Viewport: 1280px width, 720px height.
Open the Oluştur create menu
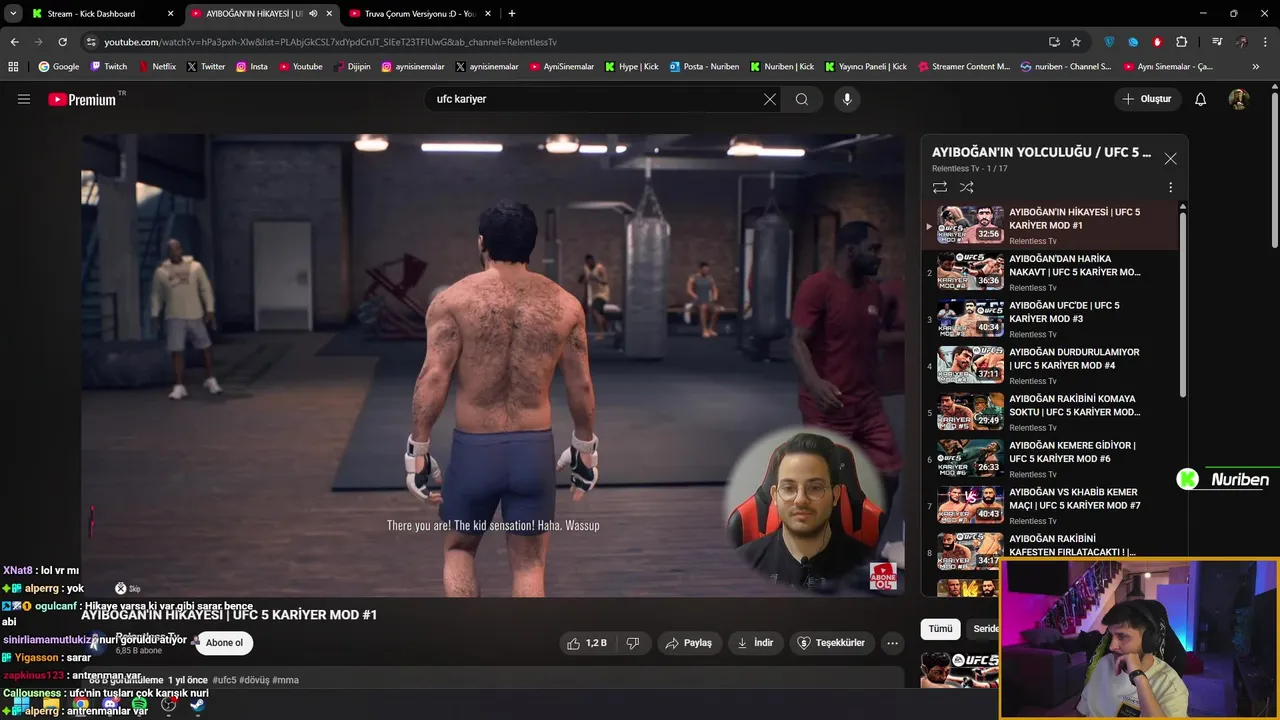pyautogui.click(x=1148, y=99)
